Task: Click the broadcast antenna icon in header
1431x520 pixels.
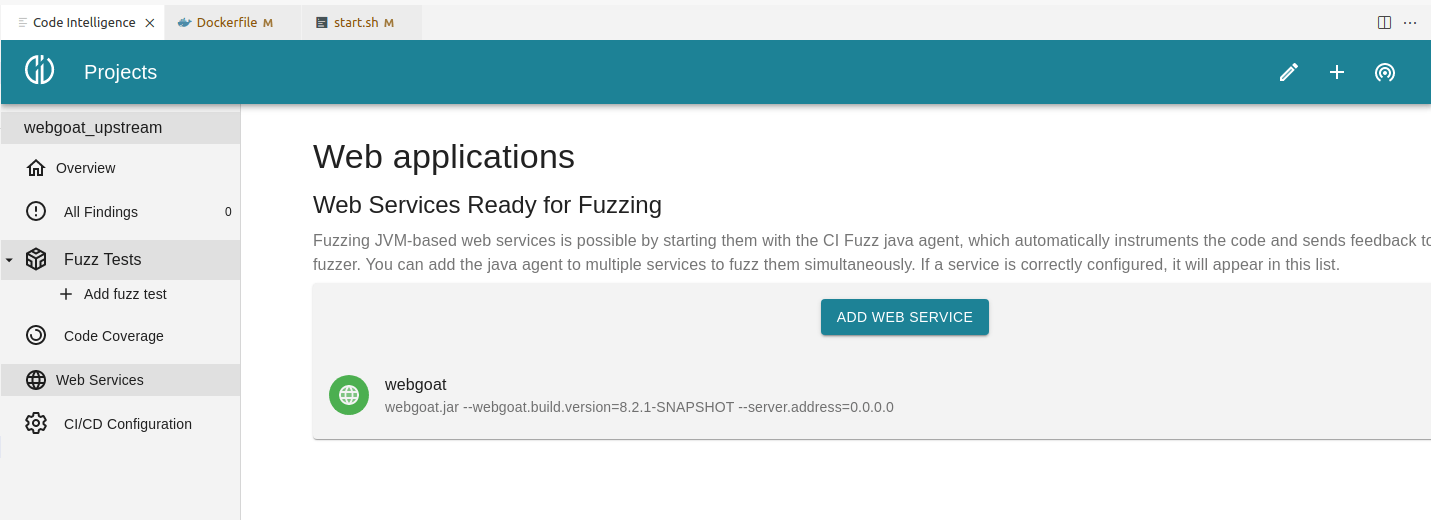Action: tap(1385, 72)
